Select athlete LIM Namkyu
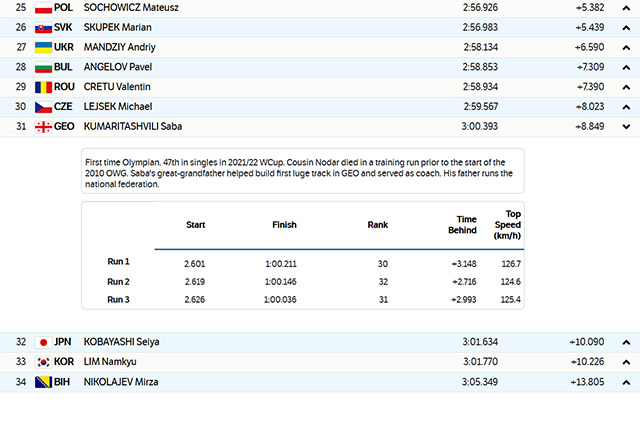 click(x=110, y=362)
